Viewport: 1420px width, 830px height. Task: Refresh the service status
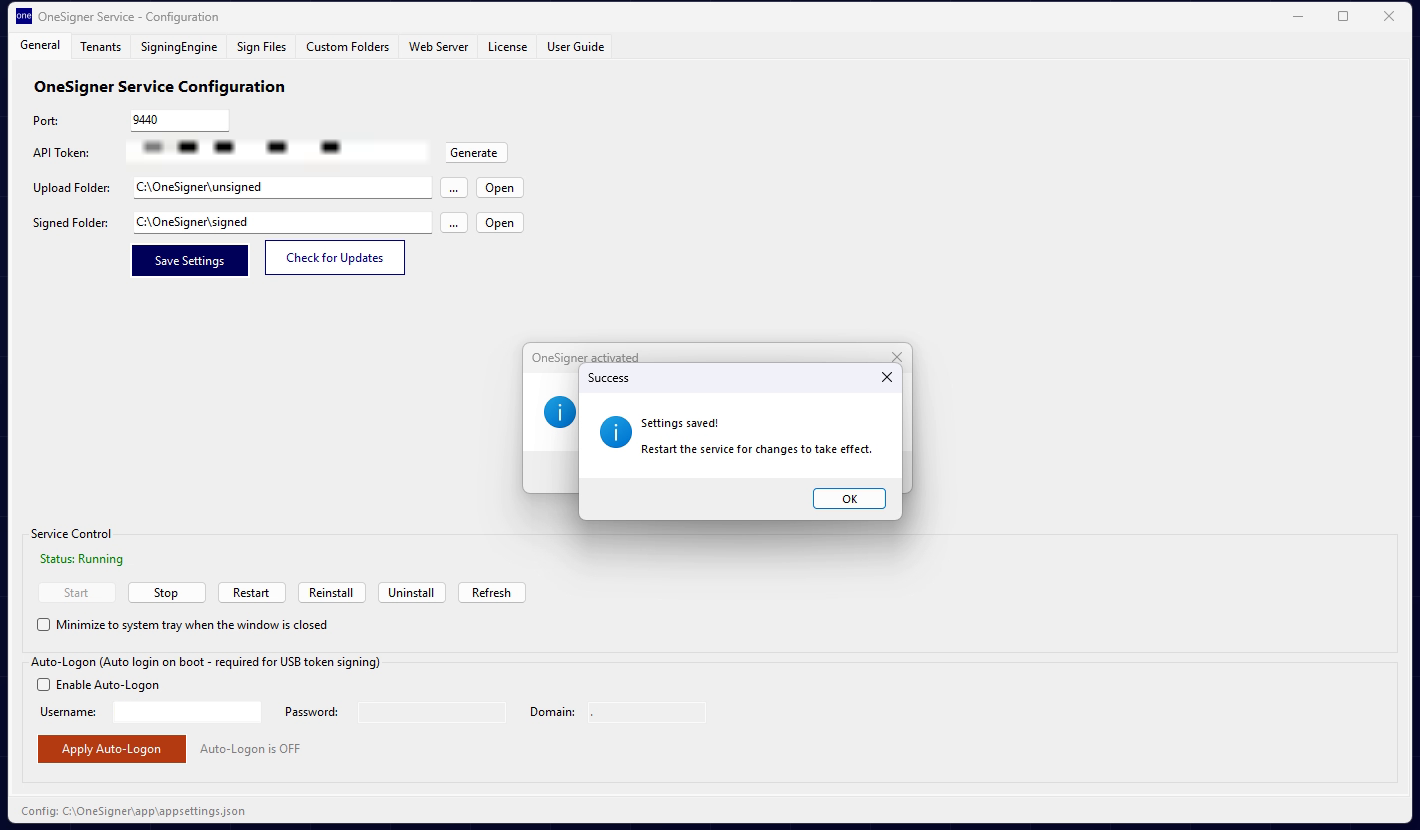click(491, 593)
